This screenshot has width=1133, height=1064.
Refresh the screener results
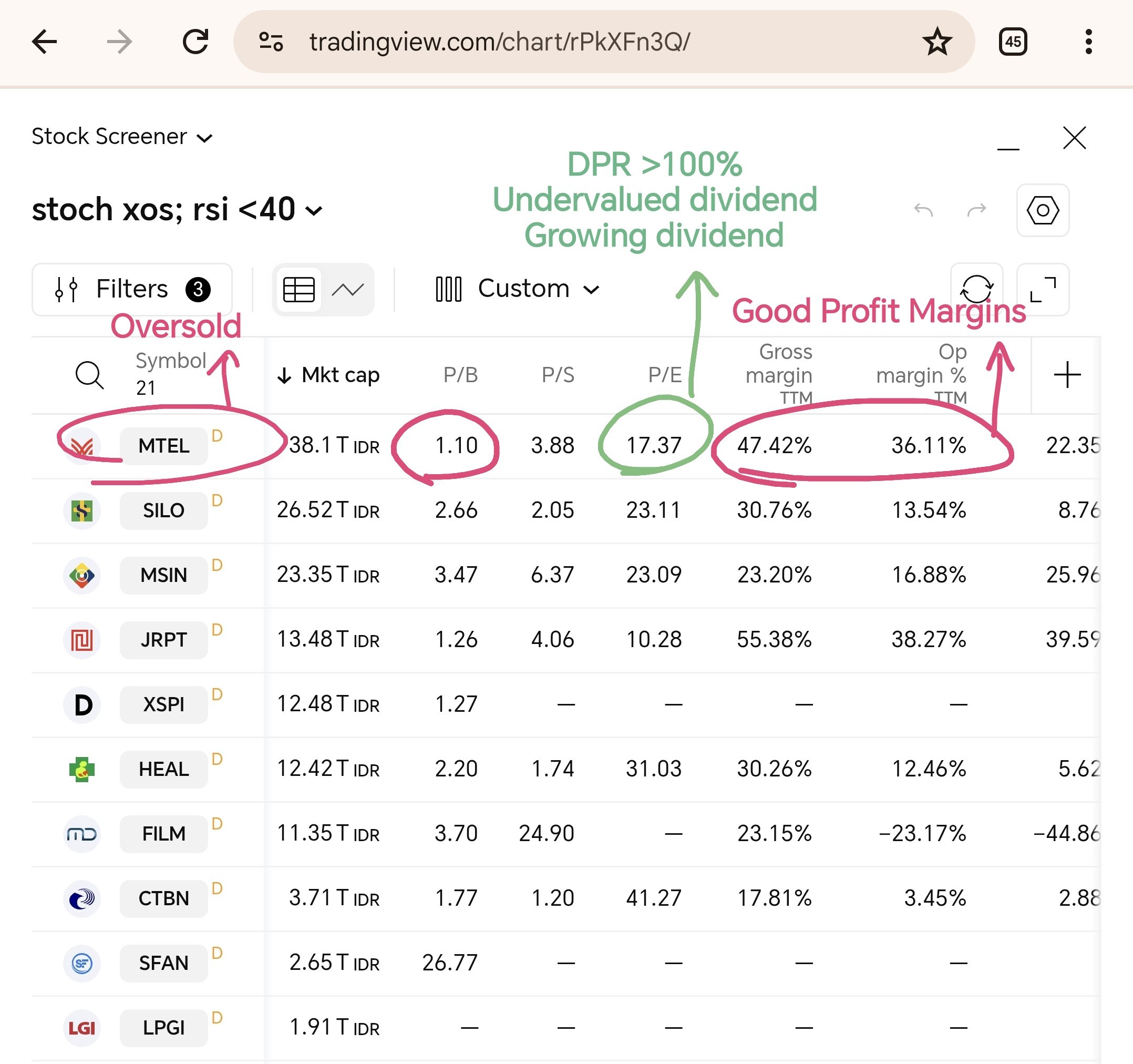(977, 289)
